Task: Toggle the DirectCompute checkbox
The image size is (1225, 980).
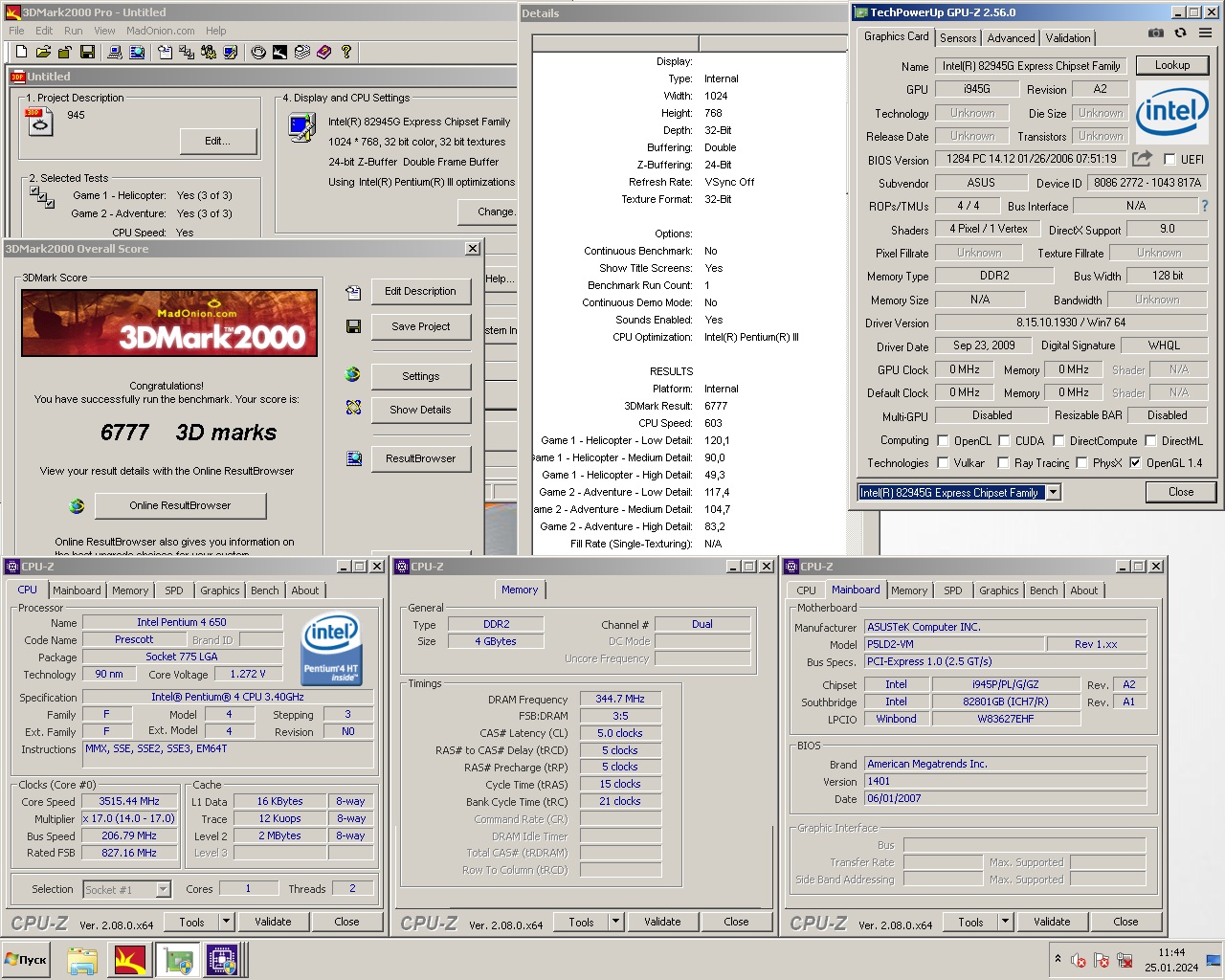Action: (x=1058, y=441)
